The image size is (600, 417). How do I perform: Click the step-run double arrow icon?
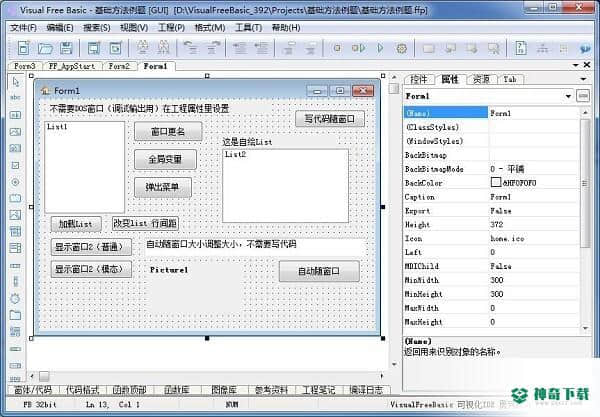359,48
